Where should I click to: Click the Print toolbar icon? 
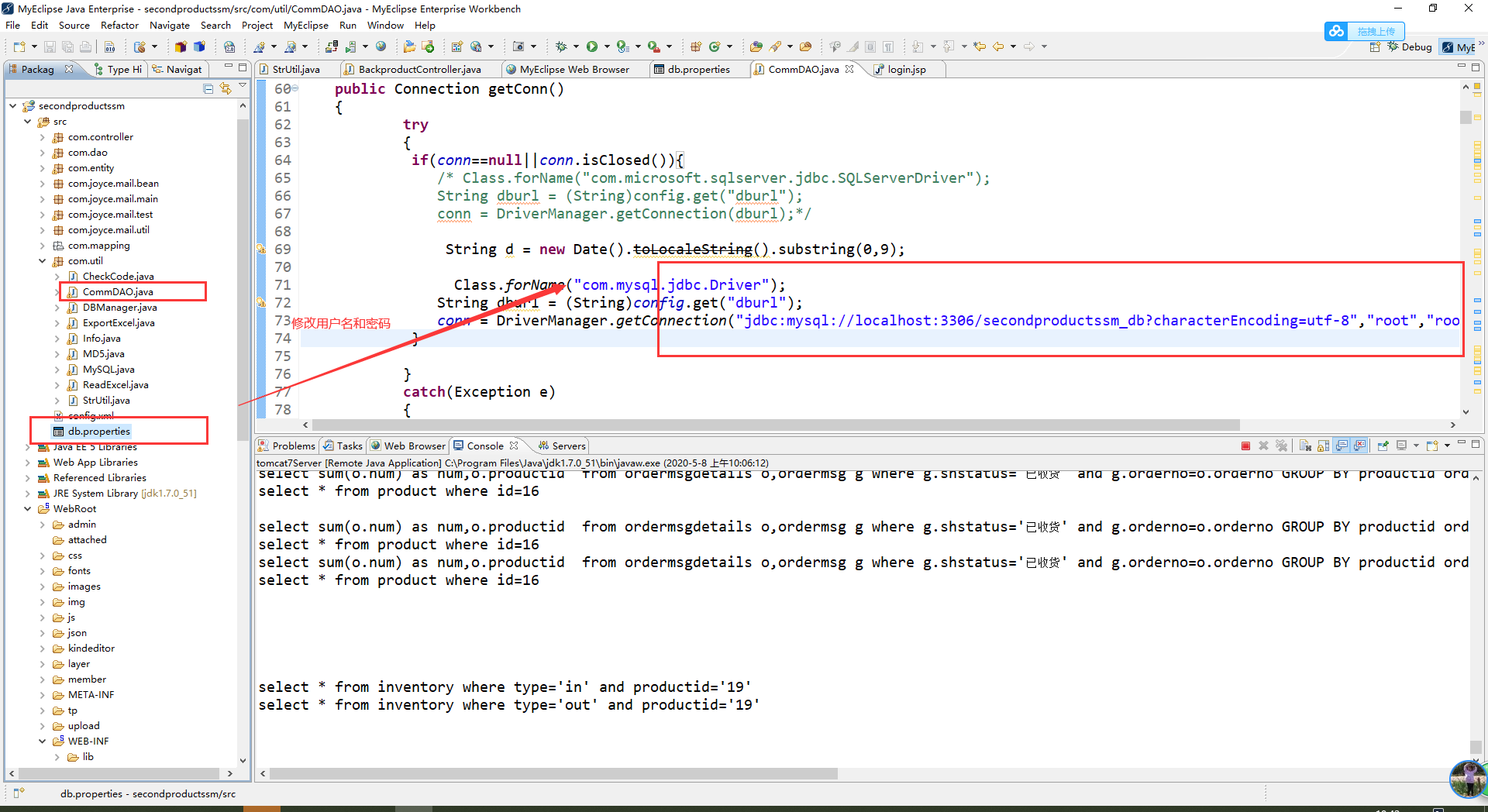pyautogui.click(x=85, y=46)
